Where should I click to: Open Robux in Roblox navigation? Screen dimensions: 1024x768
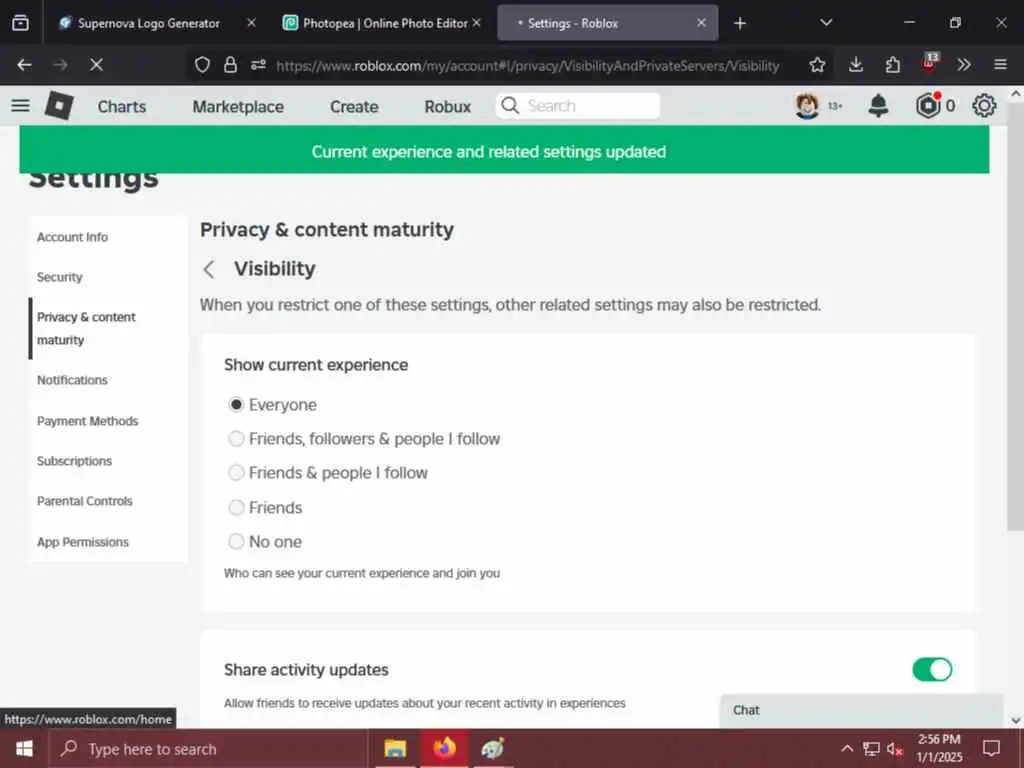[447, 106]
